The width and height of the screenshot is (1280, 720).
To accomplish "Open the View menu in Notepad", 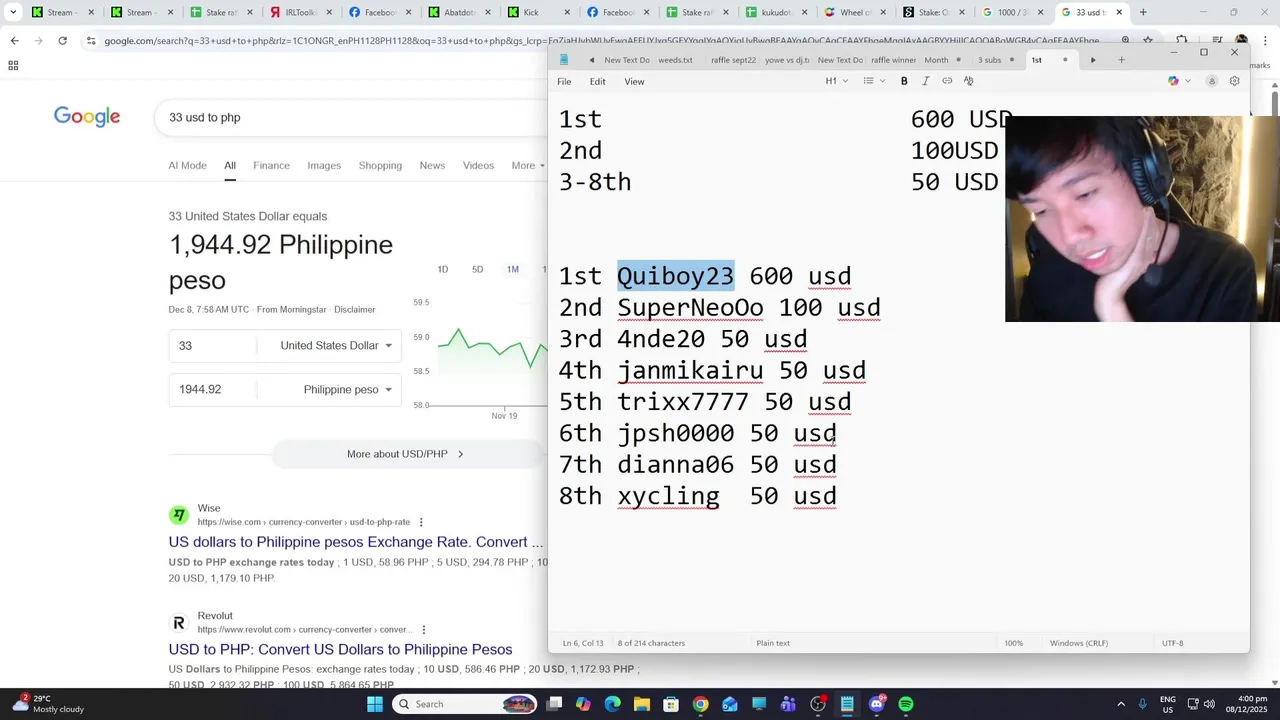I will (634, 82).
